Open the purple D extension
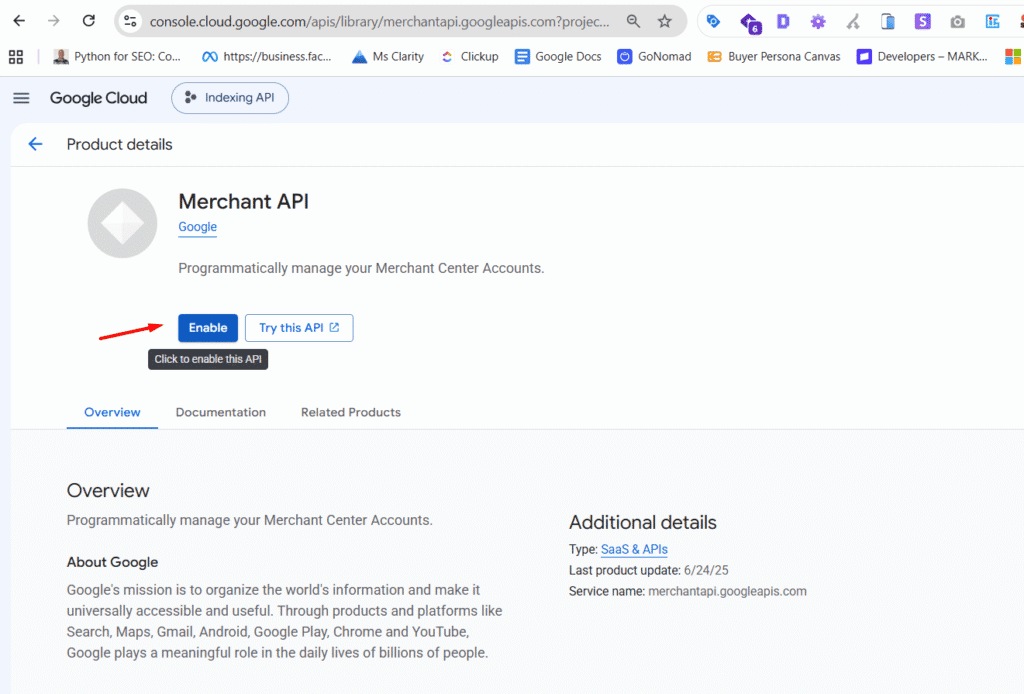 (x=783, y=22)
